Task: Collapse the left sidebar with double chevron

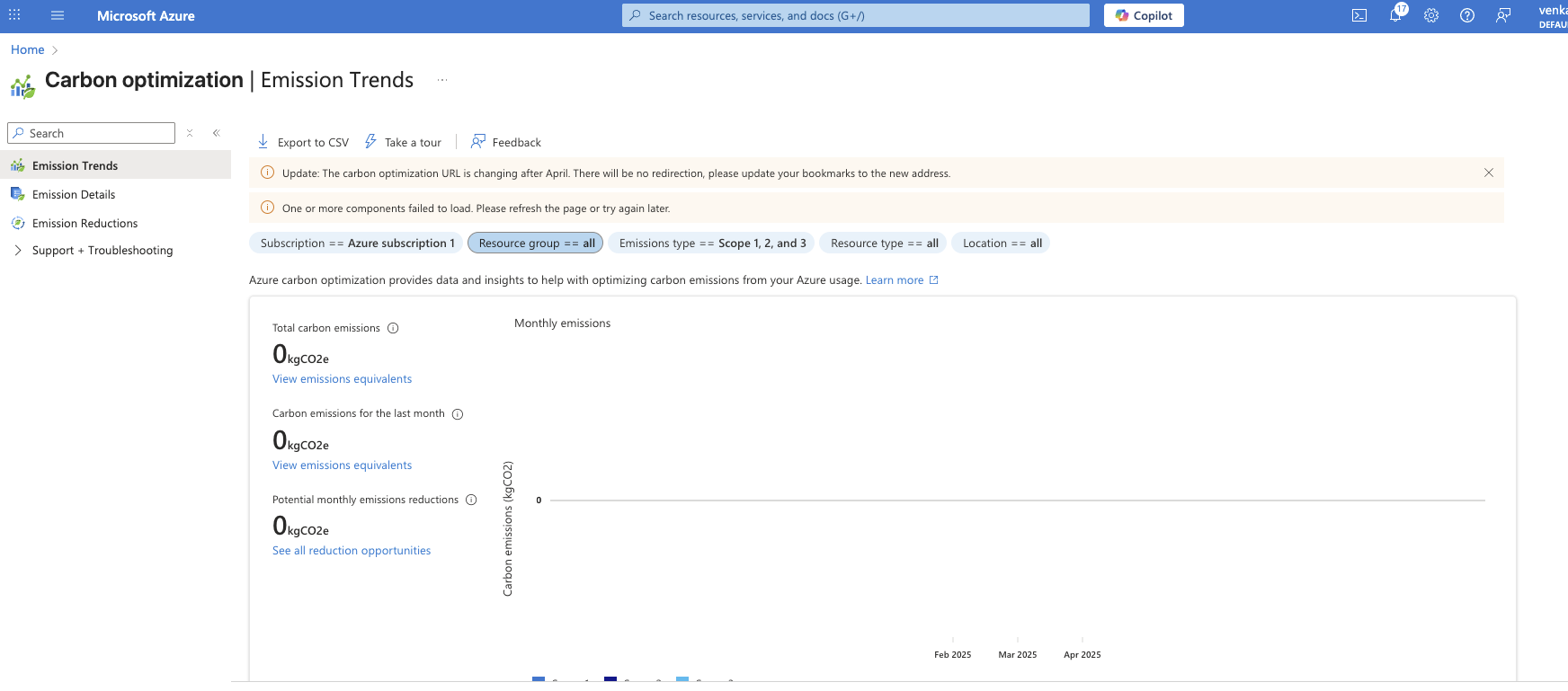Action: point(216,133)
